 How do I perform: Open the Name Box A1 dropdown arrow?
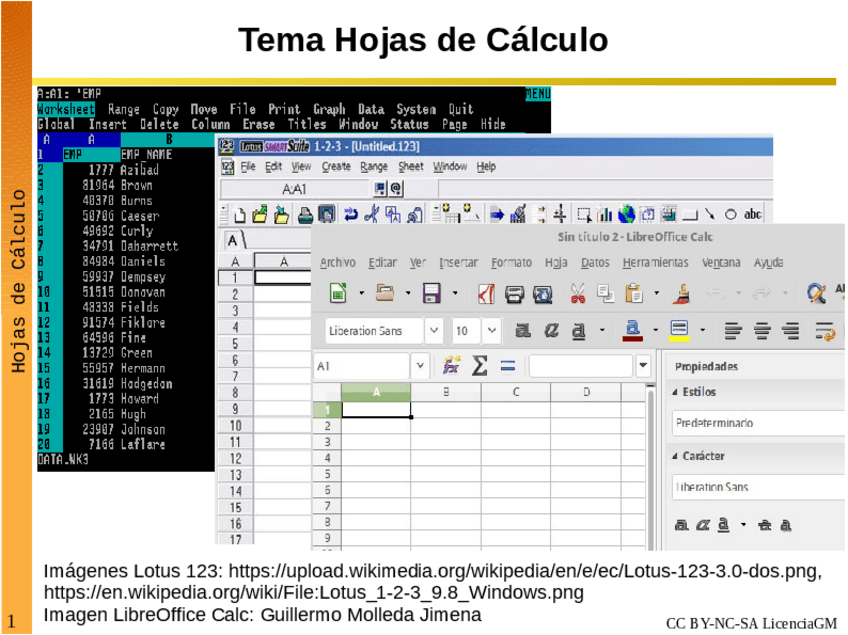pos(420,366)
